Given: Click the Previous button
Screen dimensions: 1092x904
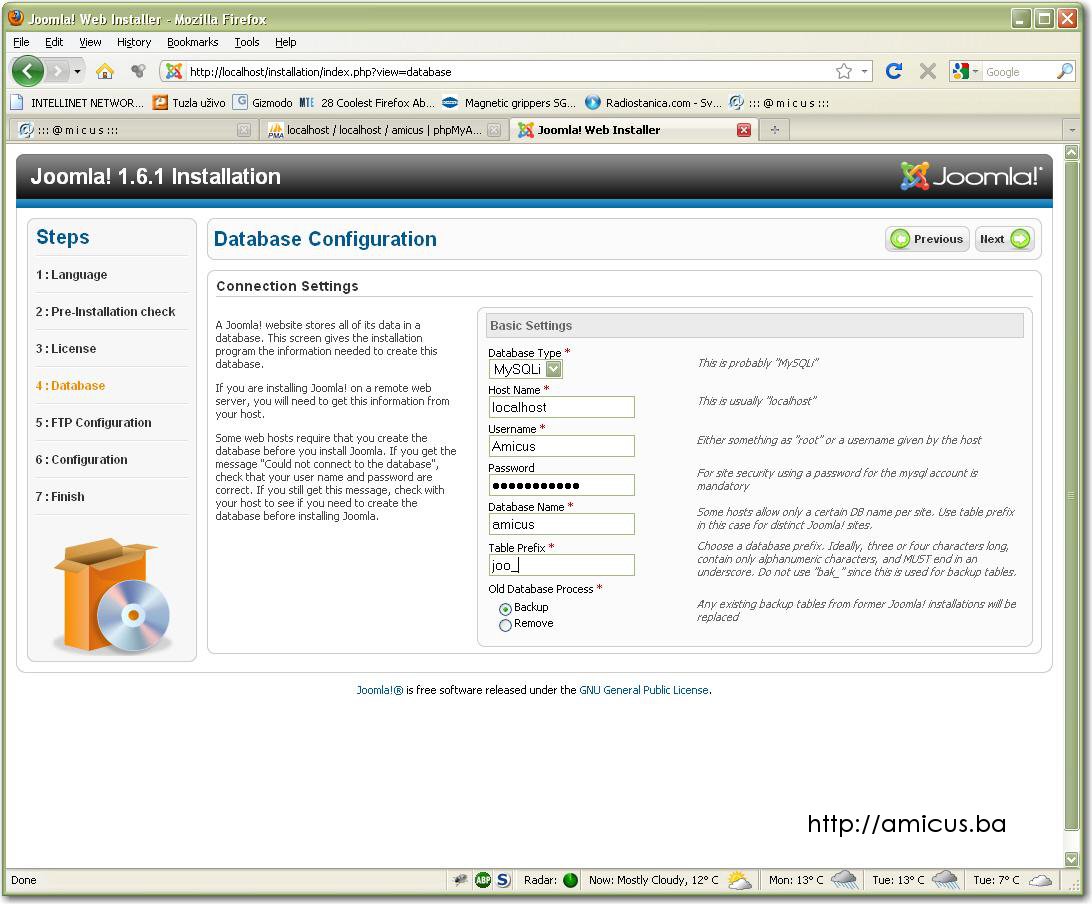Looking at the screenshot, I should point(928,239).
